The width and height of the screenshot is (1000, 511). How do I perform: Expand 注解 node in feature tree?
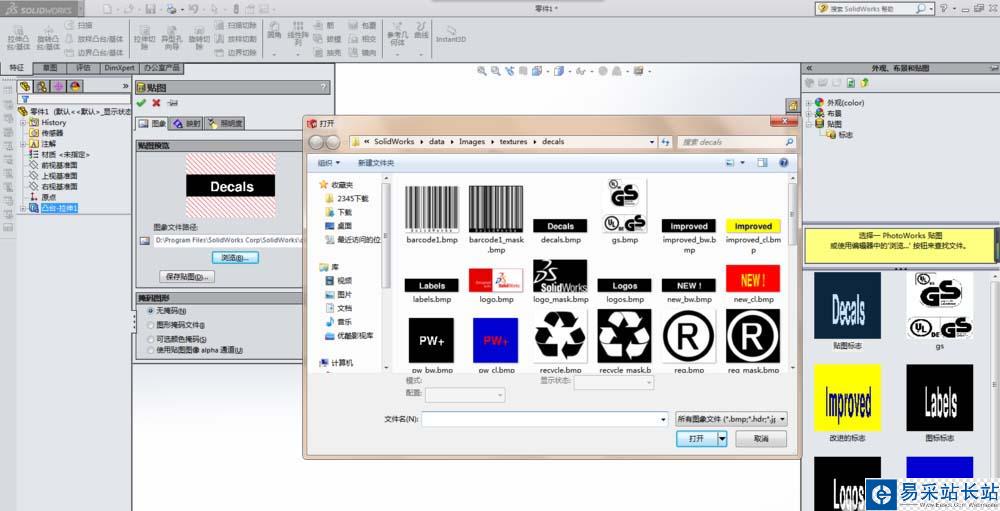tap(23, 144)
